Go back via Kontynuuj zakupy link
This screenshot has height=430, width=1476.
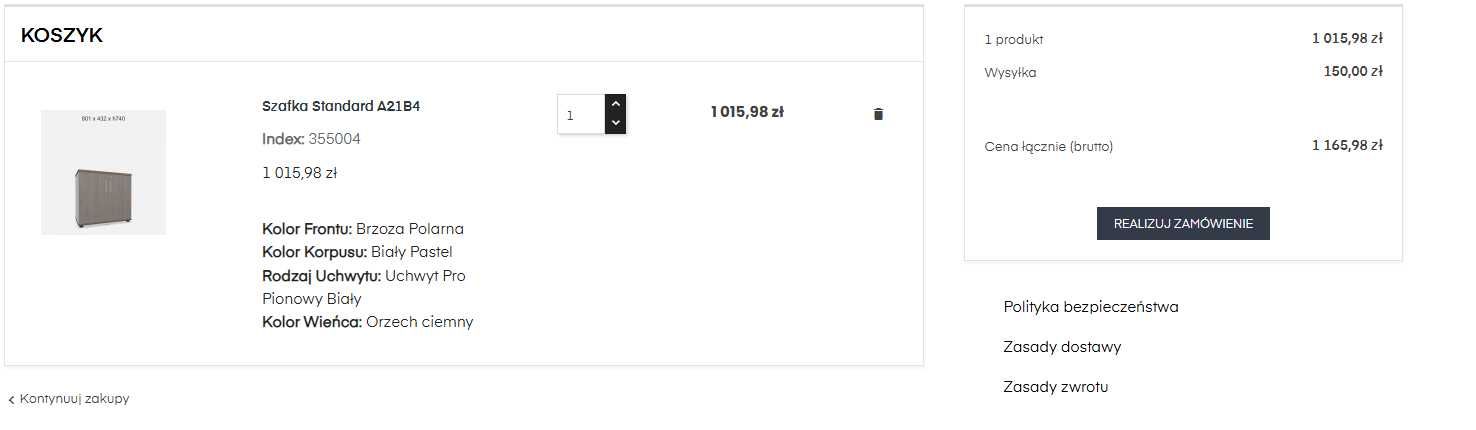(x=74, y=399)
